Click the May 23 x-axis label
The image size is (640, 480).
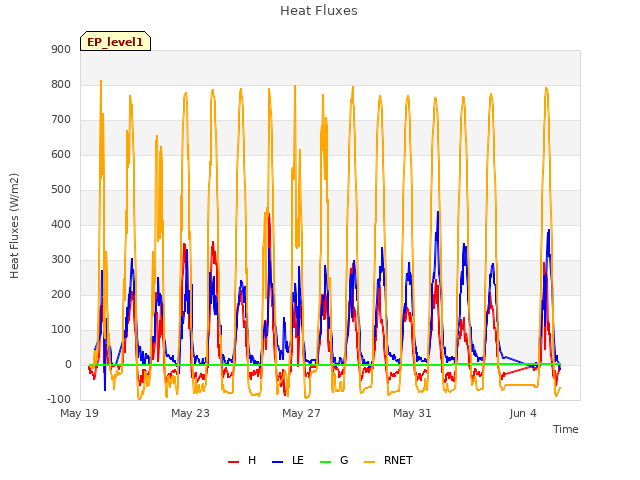tap(190, 413)
